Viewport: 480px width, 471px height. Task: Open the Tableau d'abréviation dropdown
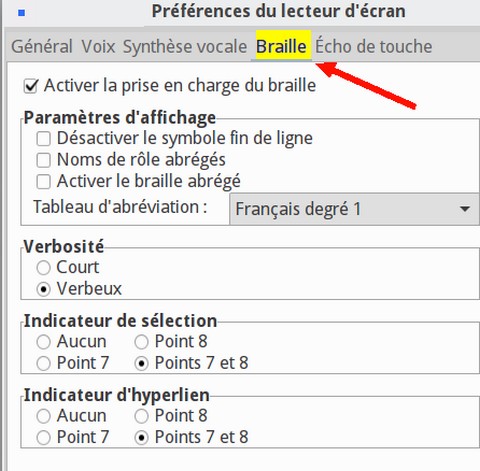coord(354,209)
